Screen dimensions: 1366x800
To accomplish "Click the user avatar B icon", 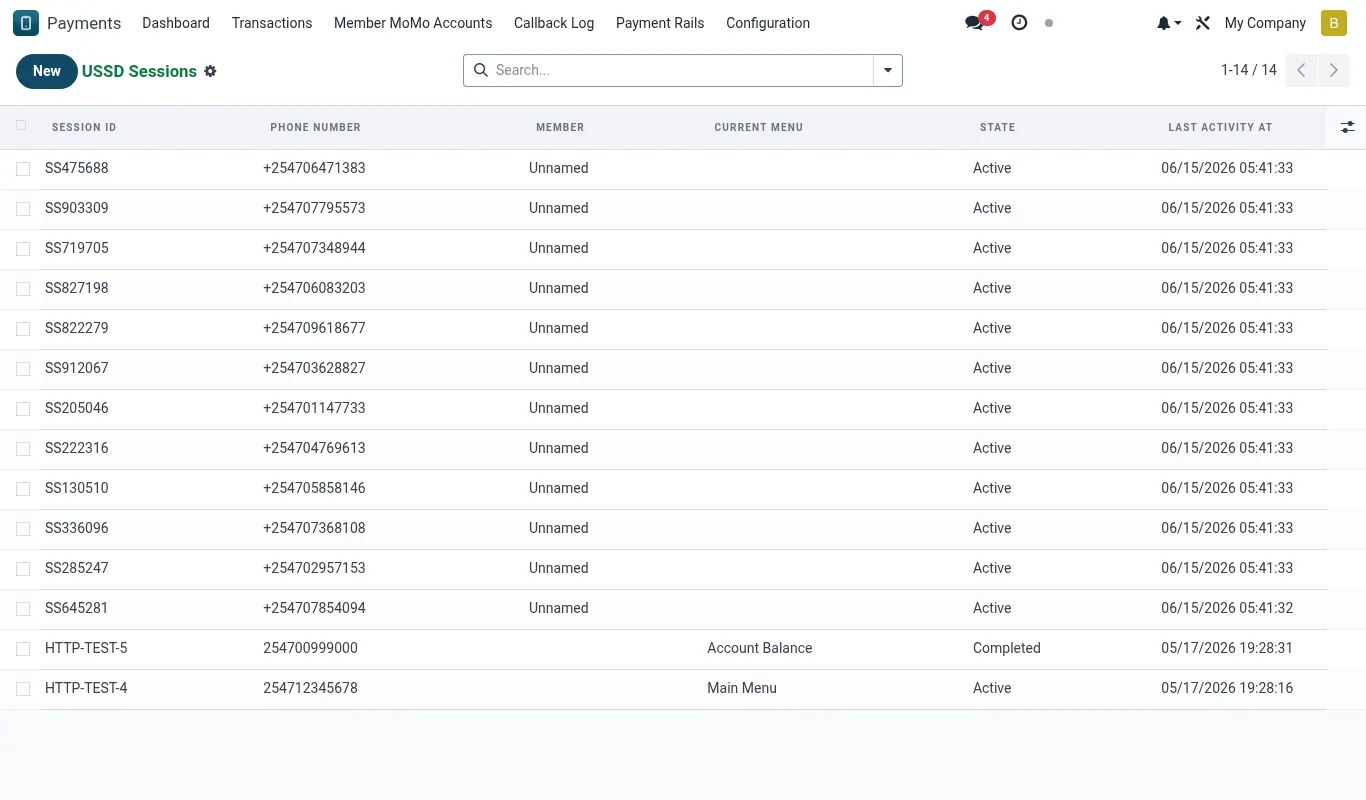I will (x=1334, y=23).
